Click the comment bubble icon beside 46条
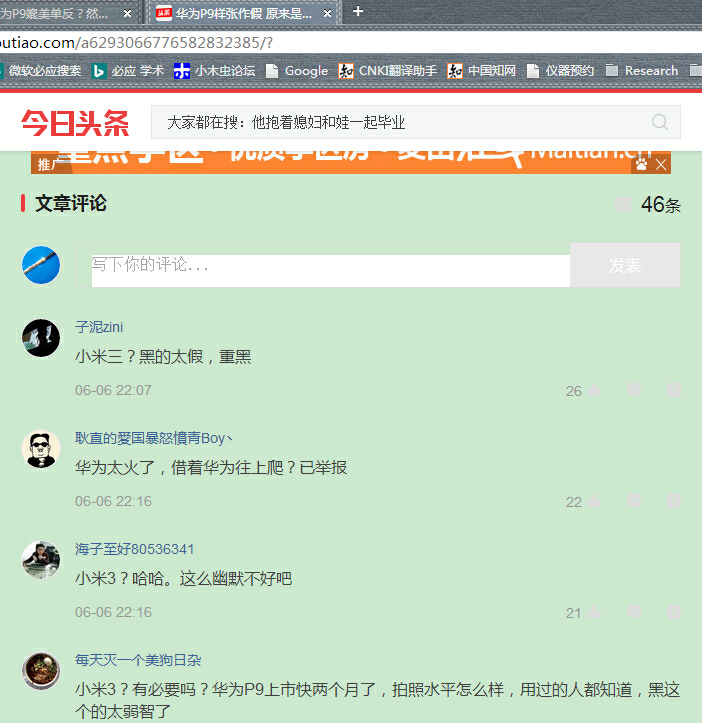This screenshot has width=702, height=723. 623,204
